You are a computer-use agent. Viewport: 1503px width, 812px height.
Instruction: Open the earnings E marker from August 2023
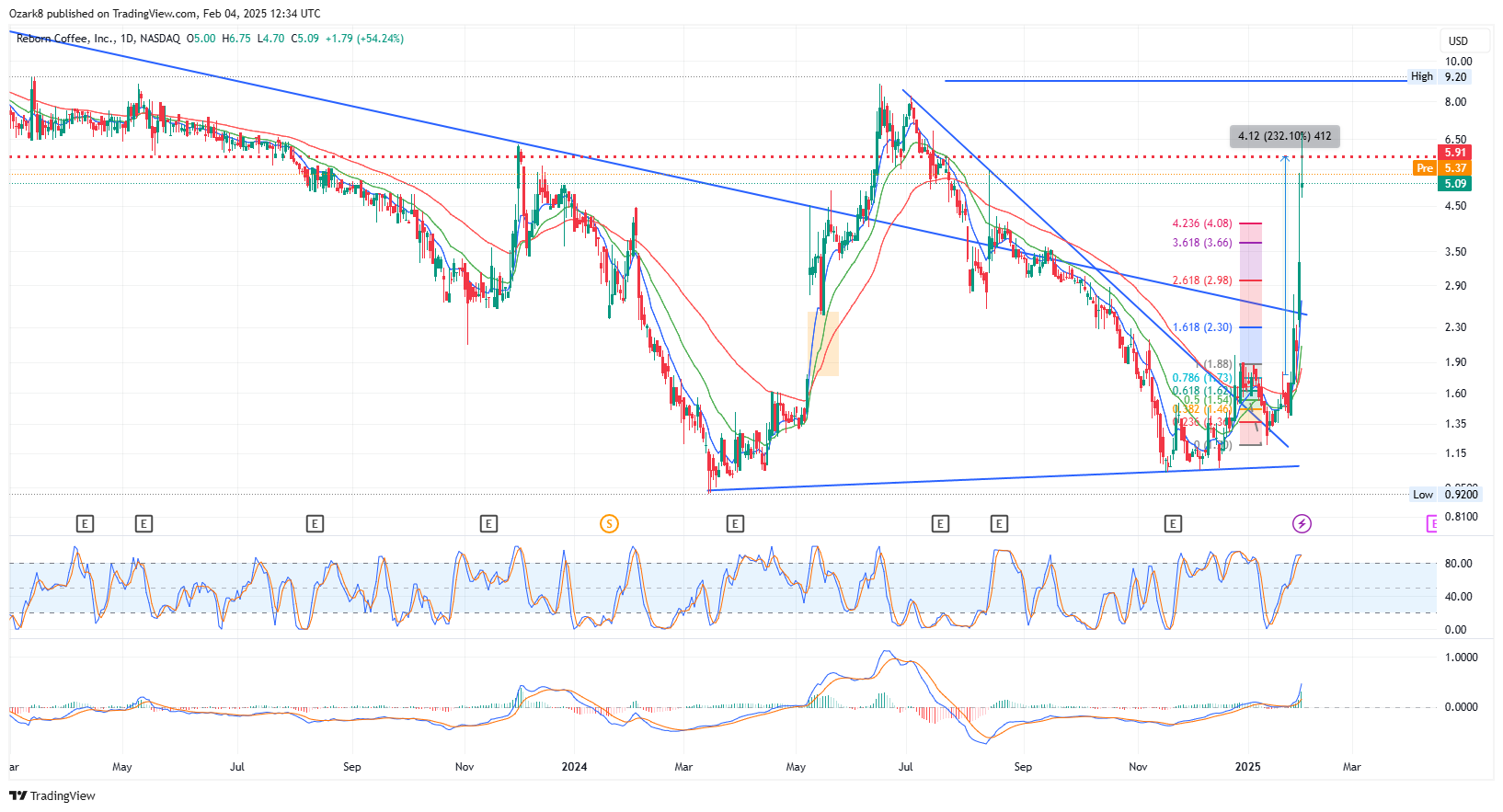pos(315,524)
